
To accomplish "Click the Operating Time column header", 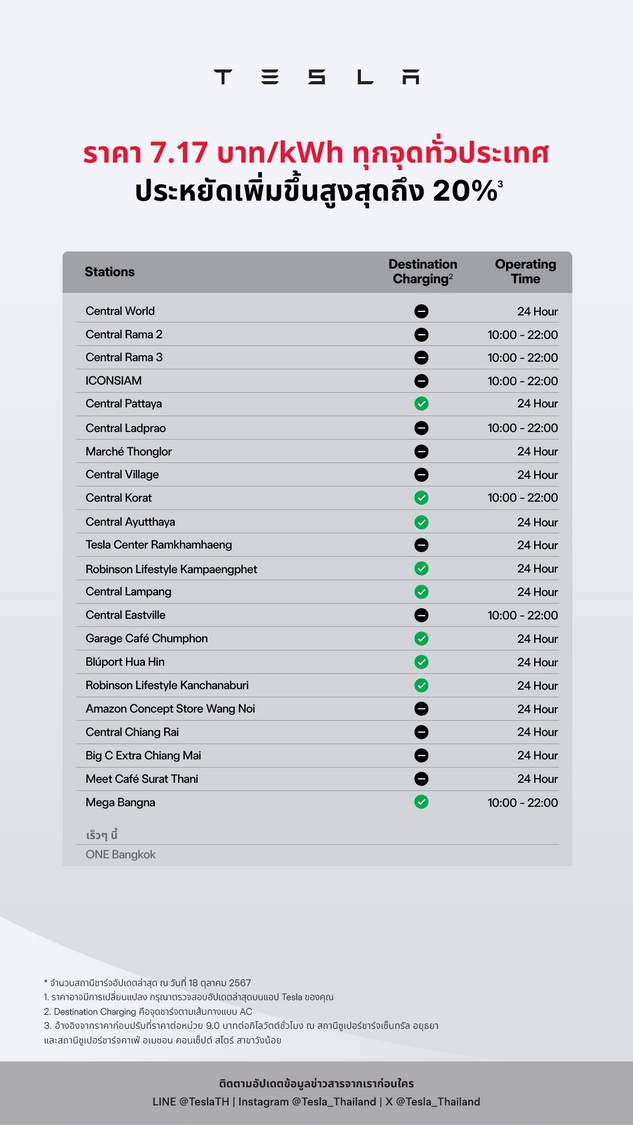I will (x=525, y=272).
